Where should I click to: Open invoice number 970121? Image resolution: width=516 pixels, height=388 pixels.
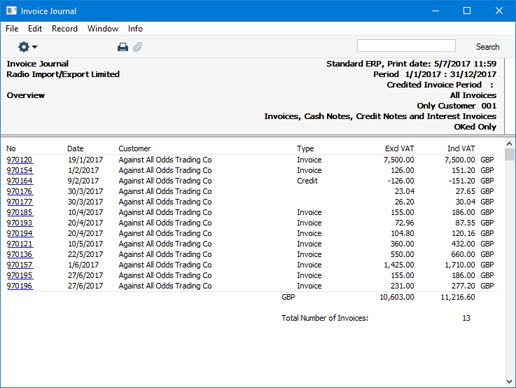coord(20,244)
